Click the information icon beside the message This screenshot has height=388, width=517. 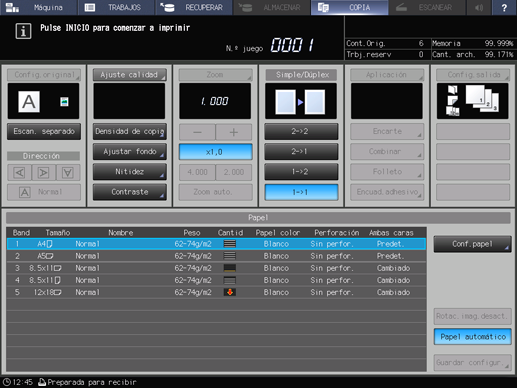click(23, 31)
